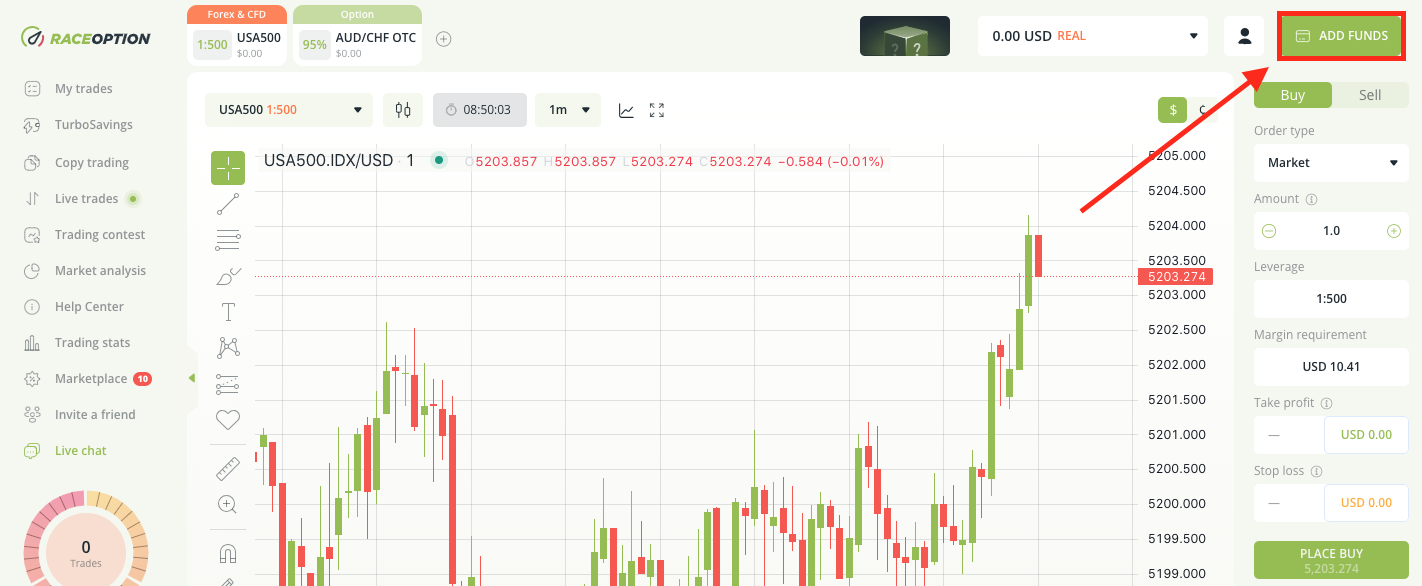The height and width of the screenshot is (586, 1422).
Task: Switch to the dollar currency toggle
Action: (x=1172, y=110)
